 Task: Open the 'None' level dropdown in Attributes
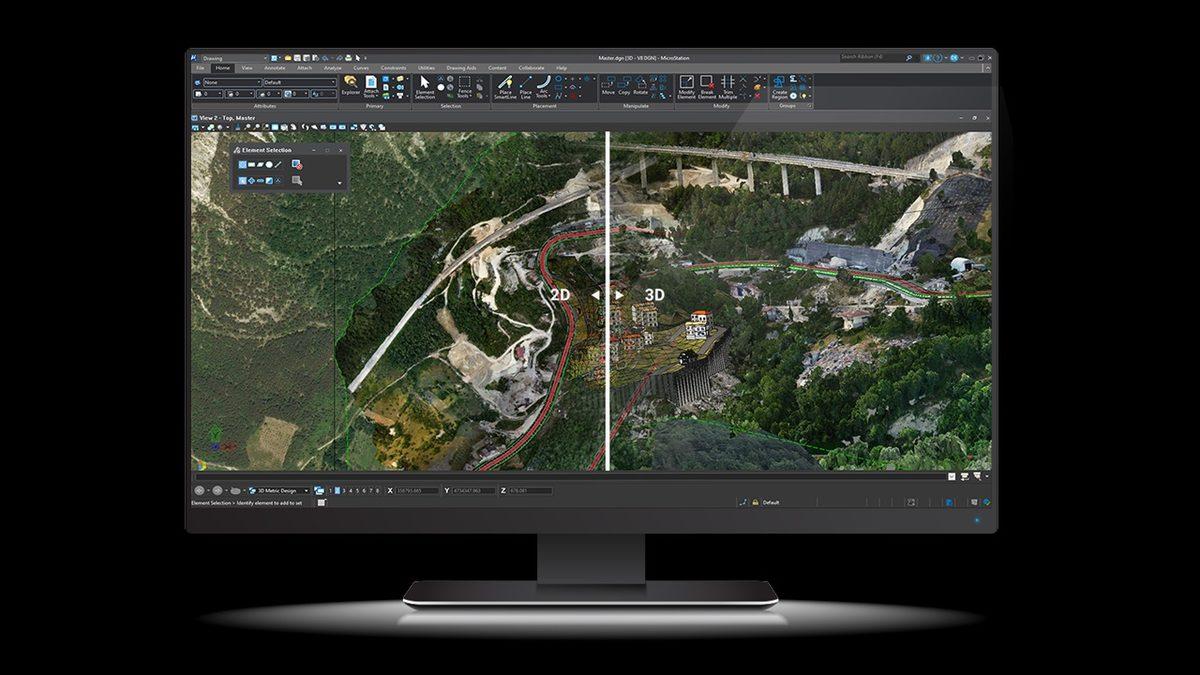(231, 82)
